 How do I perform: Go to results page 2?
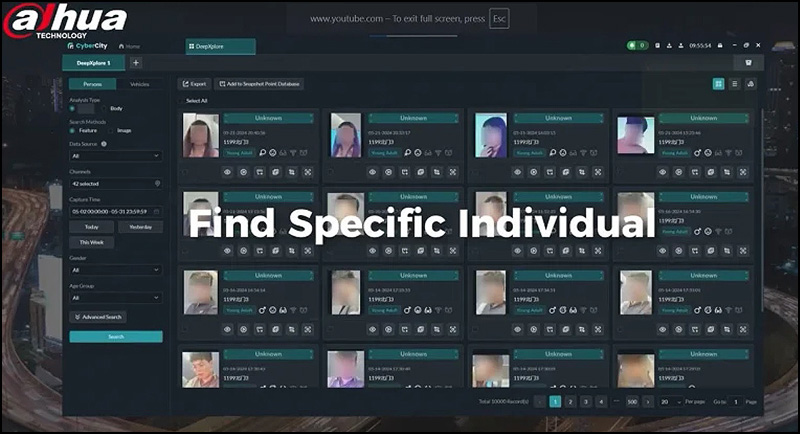pos(570,401)
